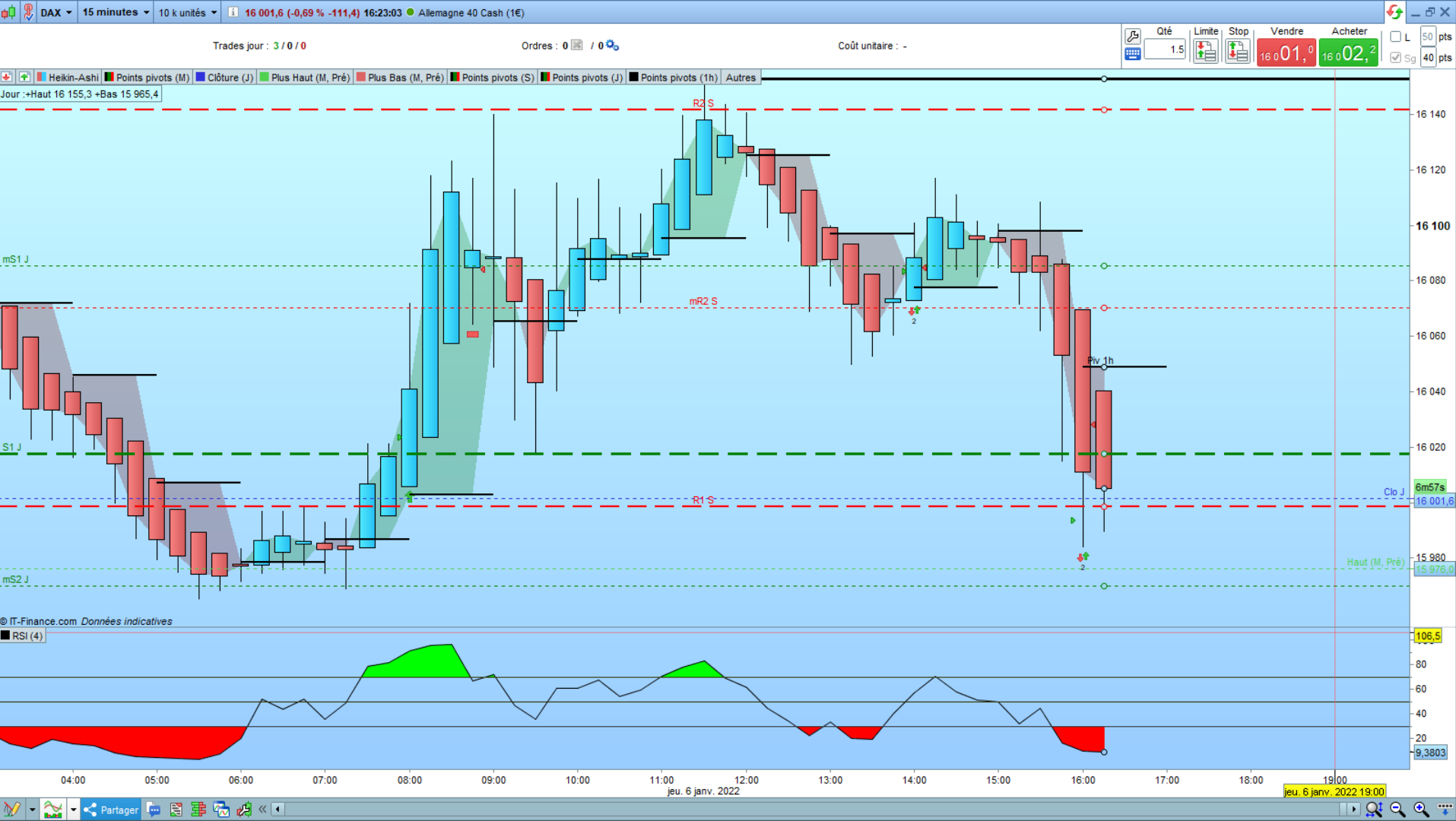The image size is (1456, 821).
Task: Enable the L checkbox
Action: [1395, 36]
